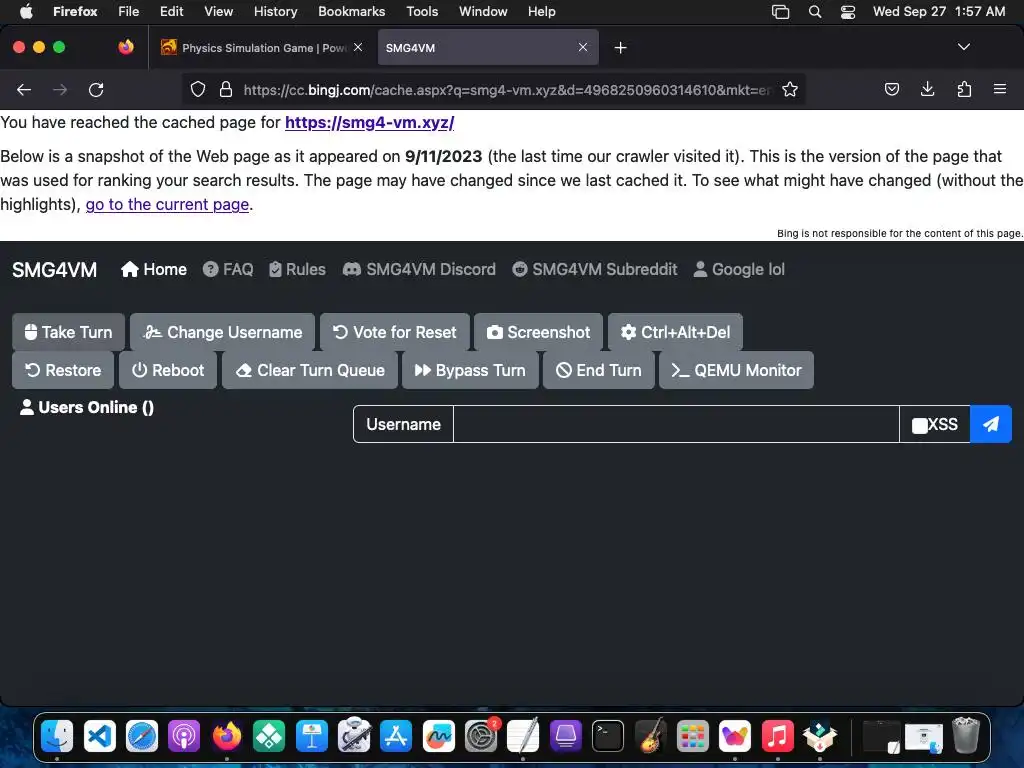Open Pocket save icon
This screenshot has width=1024, height=768.
click(x=891, y=89)
